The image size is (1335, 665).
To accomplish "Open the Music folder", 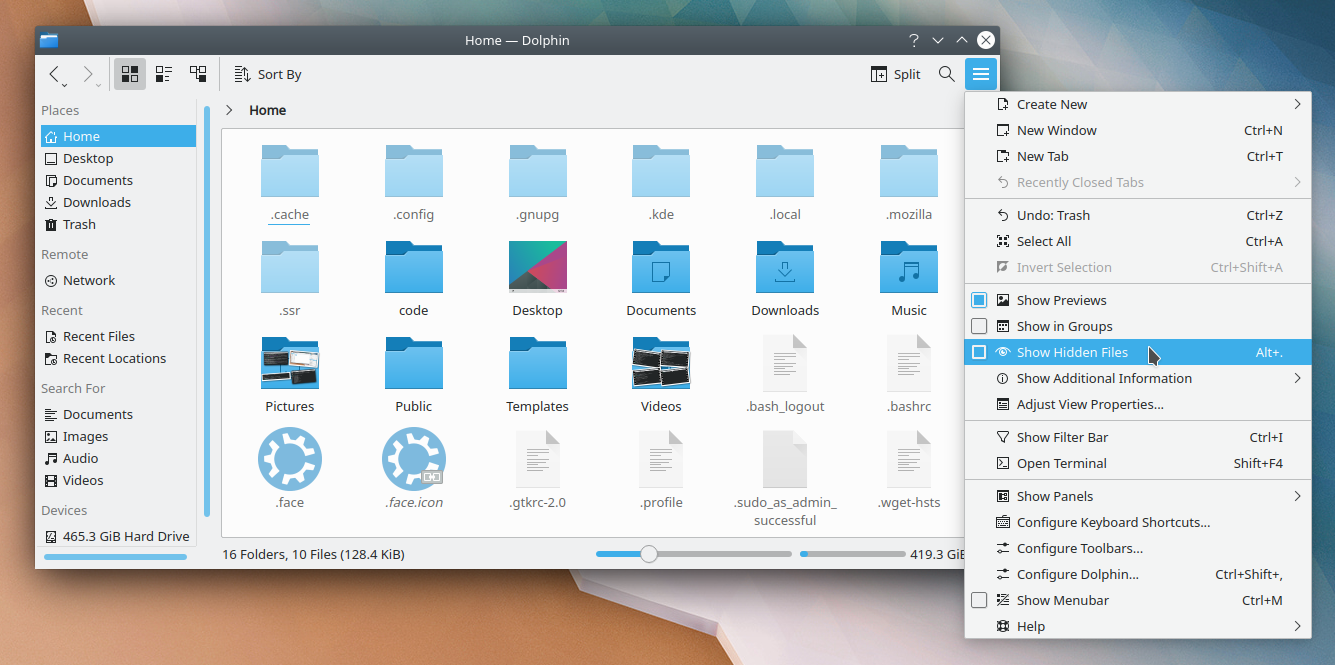I will click(908, 279).
